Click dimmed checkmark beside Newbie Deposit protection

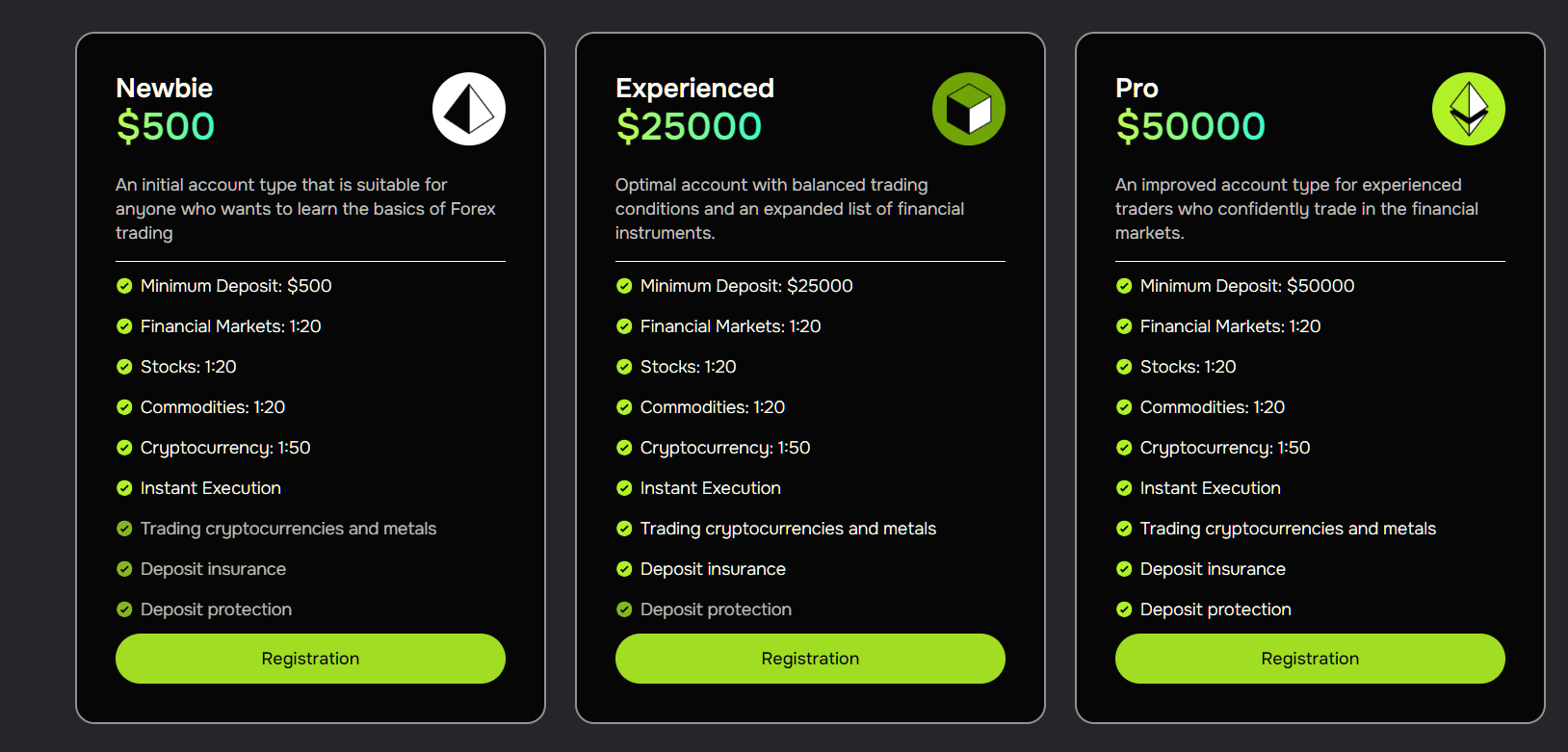[124, 609]
